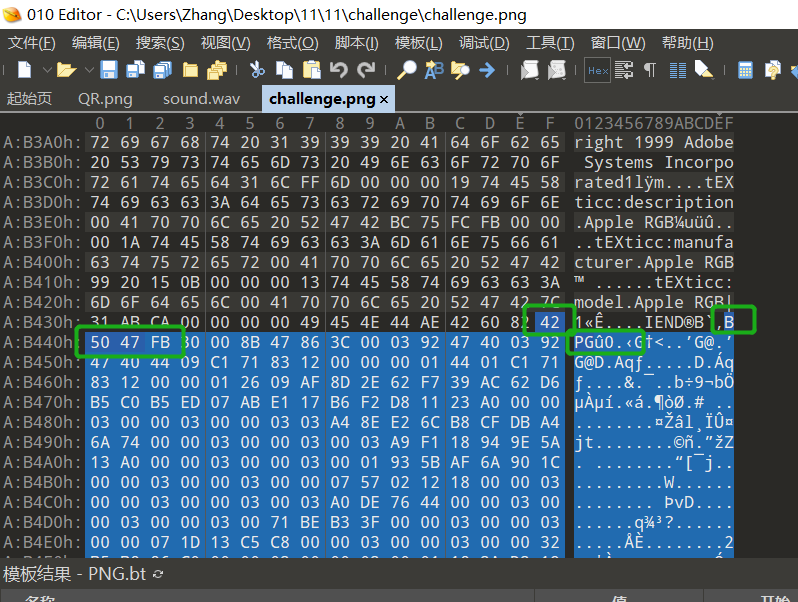
Task: Open the 帮助(H) menu
Action: pyautogui.click(x=688, y=43)
